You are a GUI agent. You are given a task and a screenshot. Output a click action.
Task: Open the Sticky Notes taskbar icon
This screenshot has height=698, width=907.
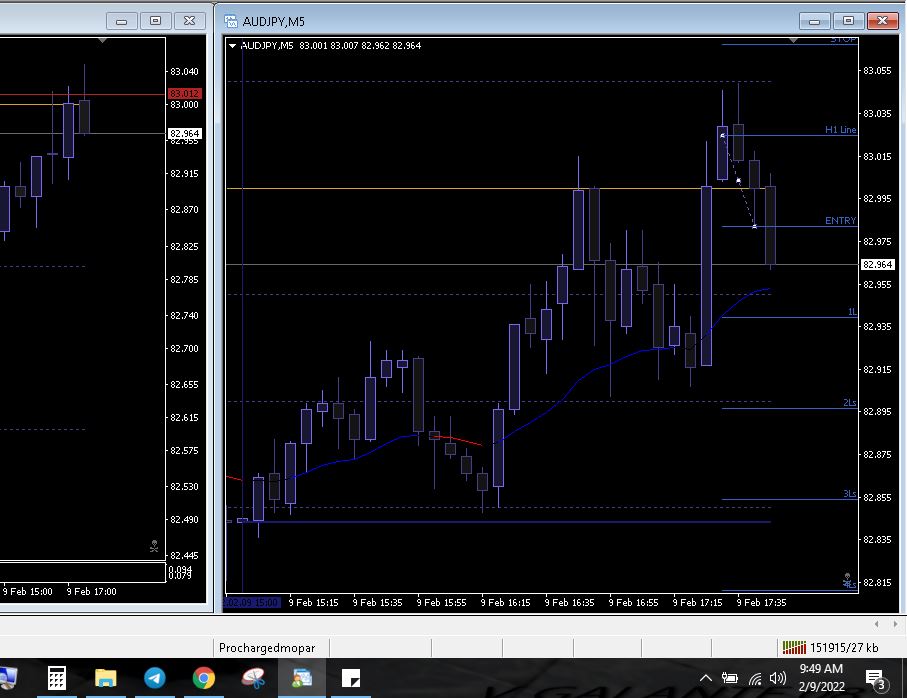(351, 679)
